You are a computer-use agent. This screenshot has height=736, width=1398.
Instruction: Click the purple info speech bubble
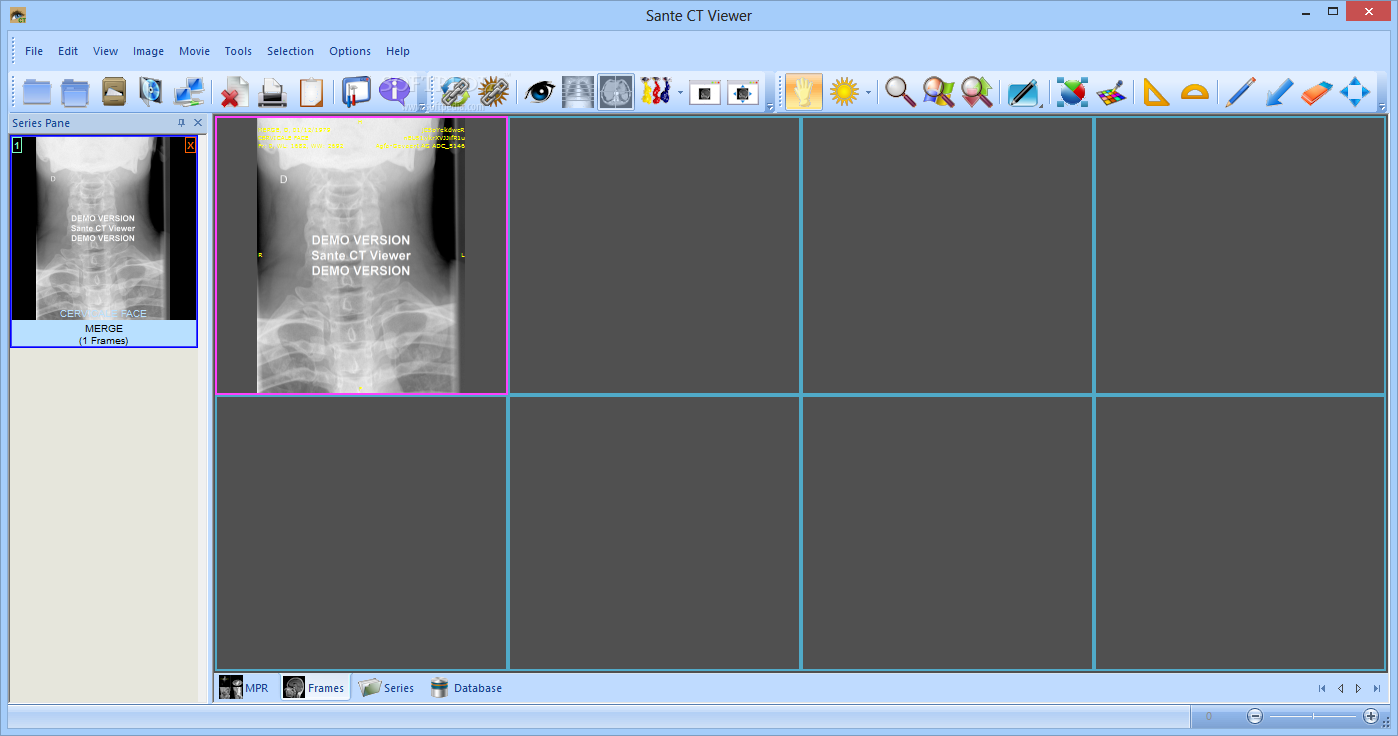[x=394, y=92]
